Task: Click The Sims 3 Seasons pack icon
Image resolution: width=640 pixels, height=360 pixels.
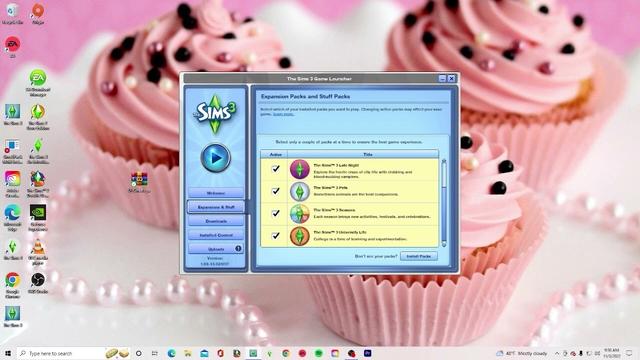Action: tap(300, 214)
